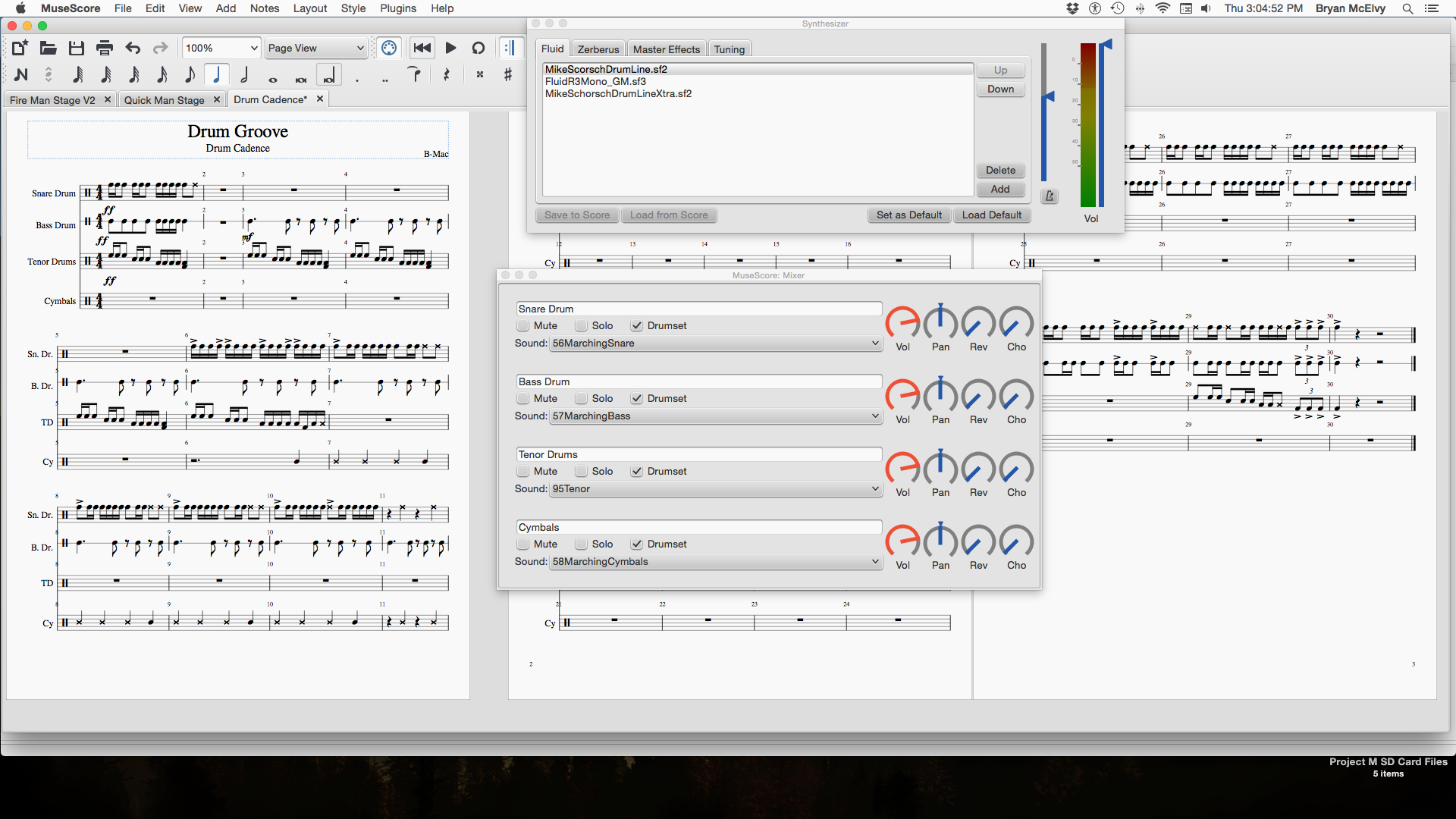
Task: Solo the Cymbals channel
Action: click(581, 544)
